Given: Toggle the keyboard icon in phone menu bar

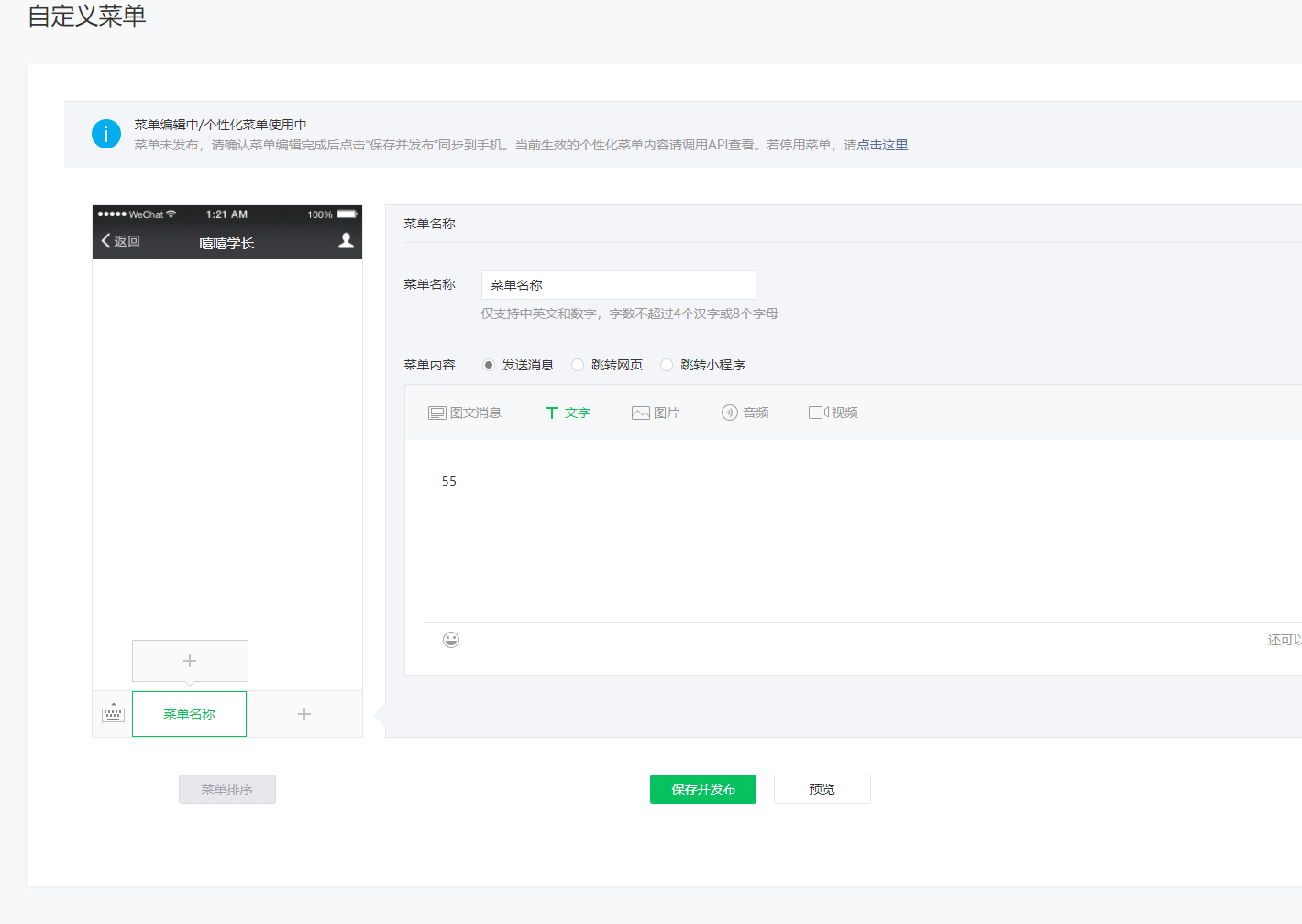Looking at the screenshot, I should tap(113, 713).
